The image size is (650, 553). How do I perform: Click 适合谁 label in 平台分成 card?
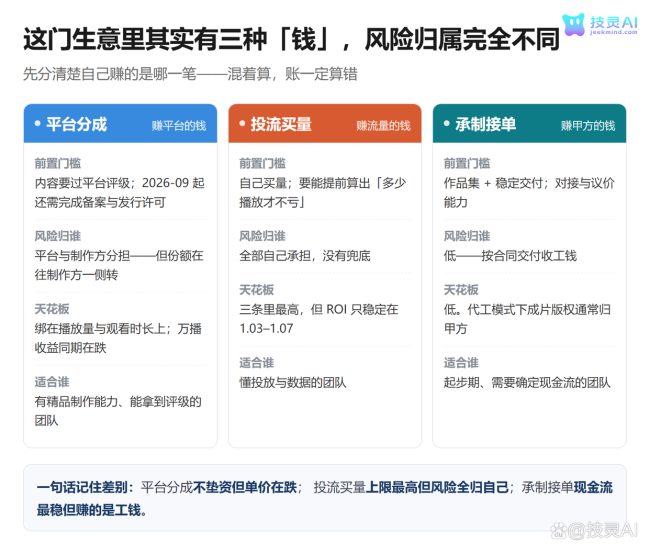(x=52, y=382)
